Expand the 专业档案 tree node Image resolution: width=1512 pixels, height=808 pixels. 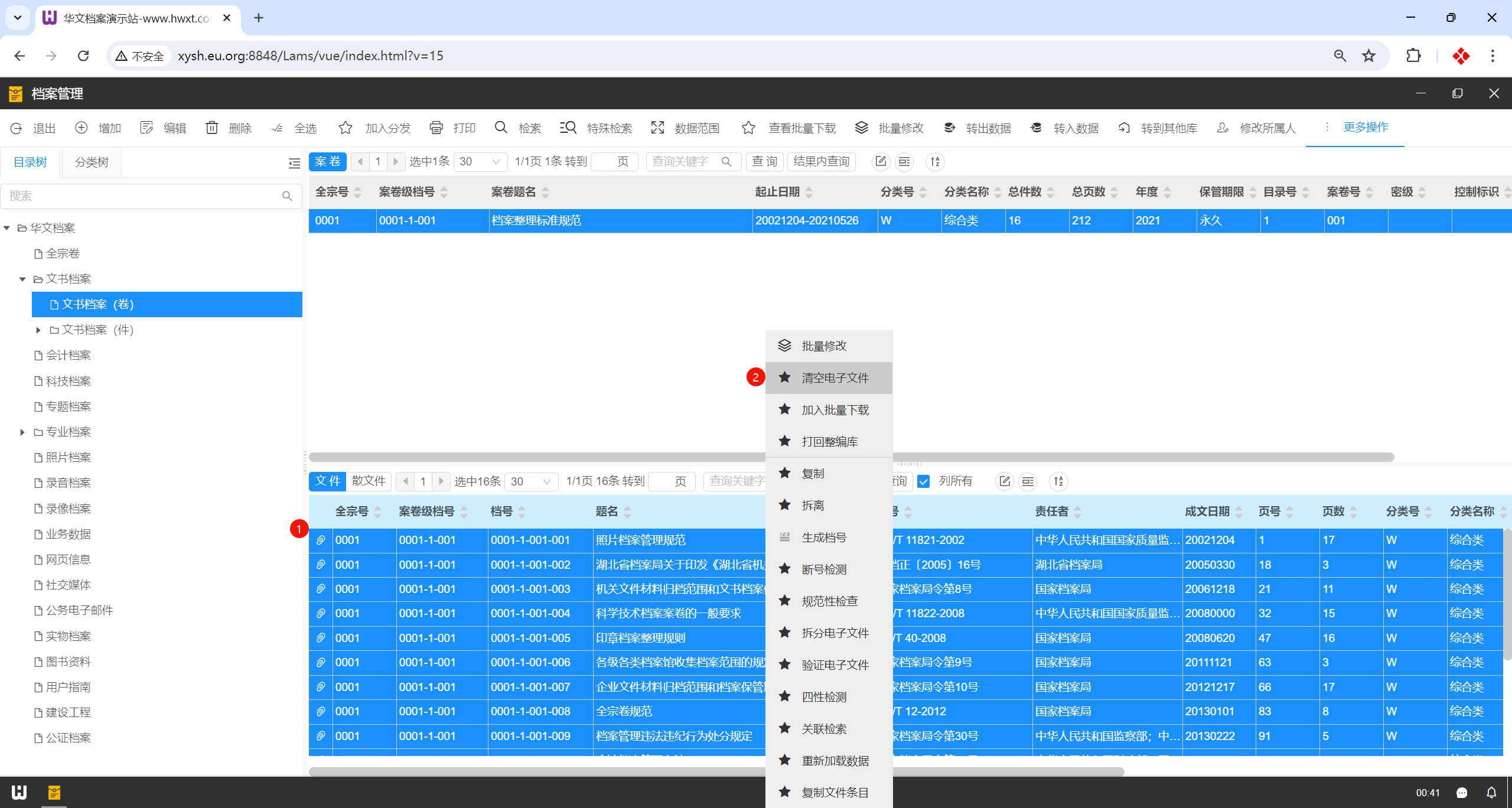click(x=22, y=432)
